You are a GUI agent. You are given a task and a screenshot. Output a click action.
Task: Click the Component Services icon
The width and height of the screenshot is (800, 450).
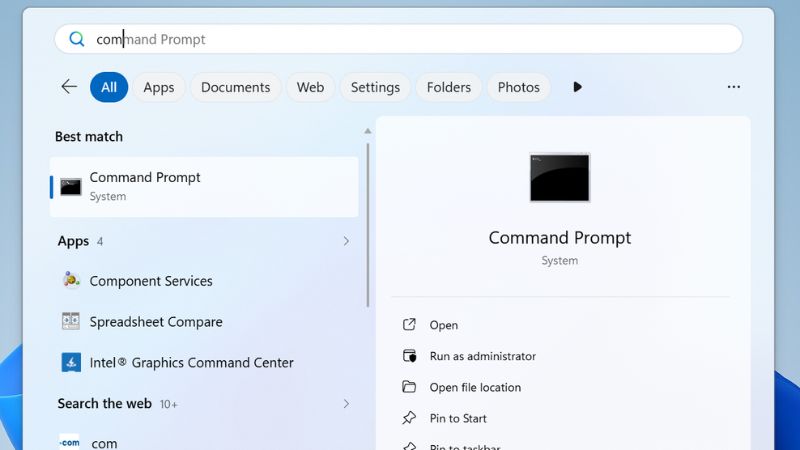coord(71,280)
